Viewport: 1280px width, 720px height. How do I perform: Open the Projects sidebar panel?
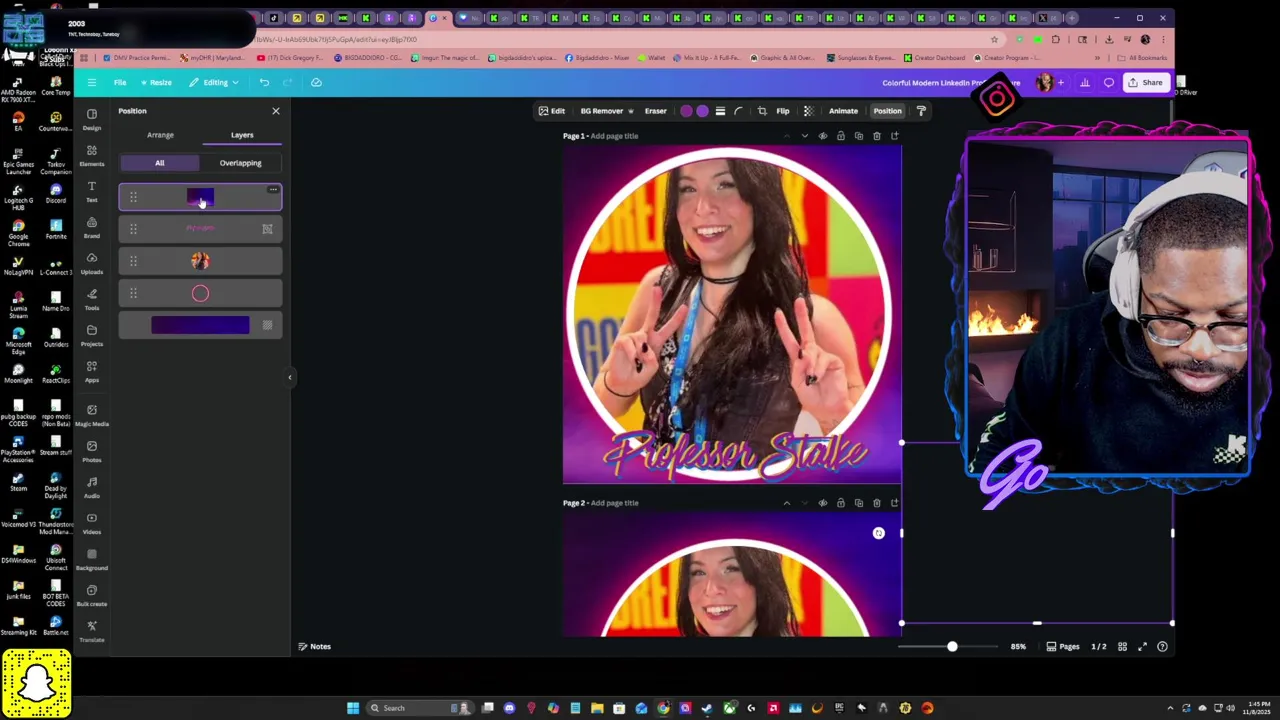click(x=92, y=335)
